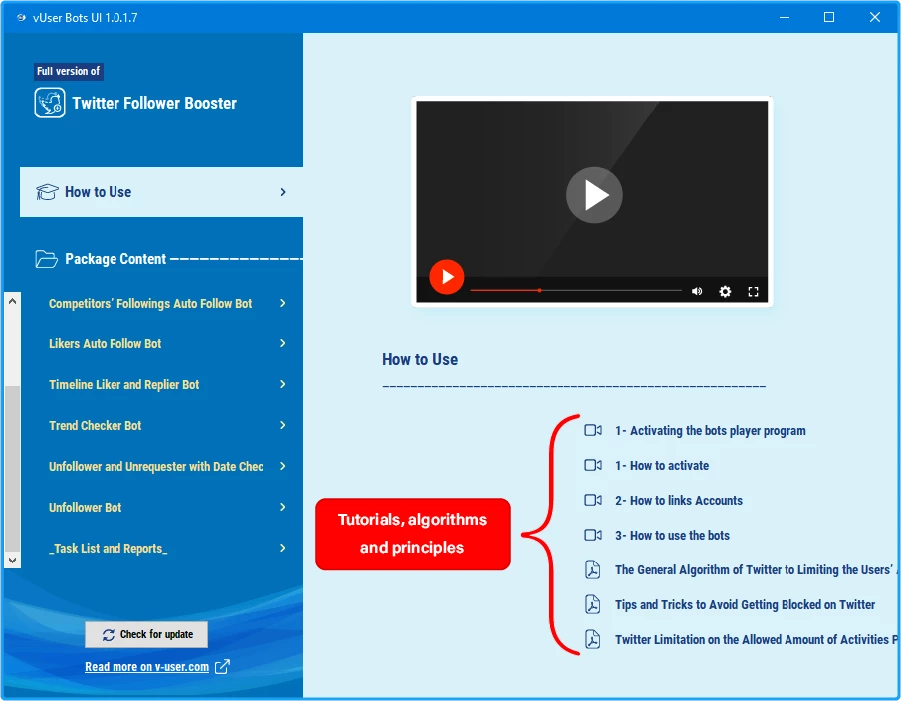
Task: Click the Package Content header
Action: [115, 259]
